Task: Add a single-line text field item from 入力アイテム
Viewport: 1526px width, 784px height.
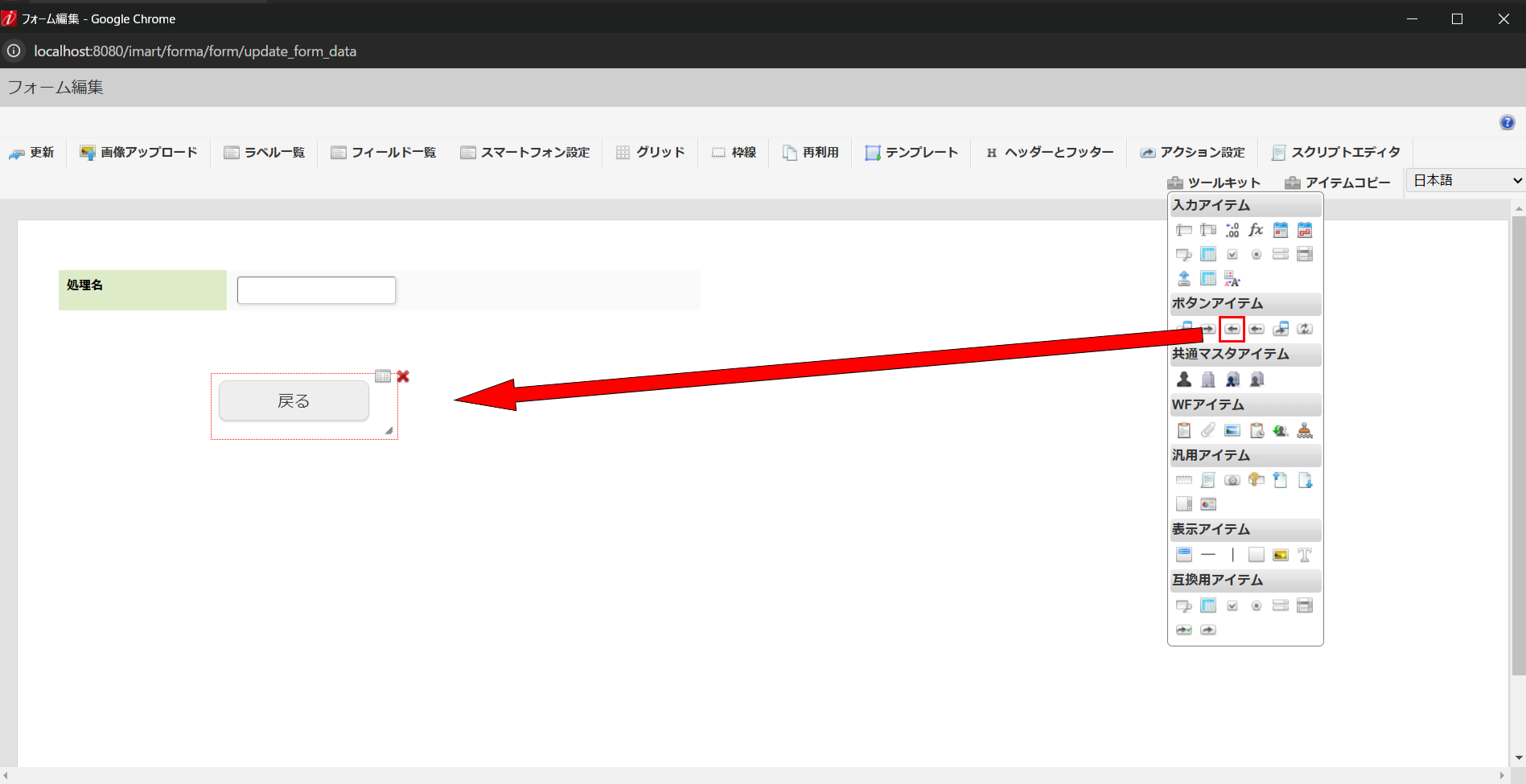Action: (x=1184, y=231)
